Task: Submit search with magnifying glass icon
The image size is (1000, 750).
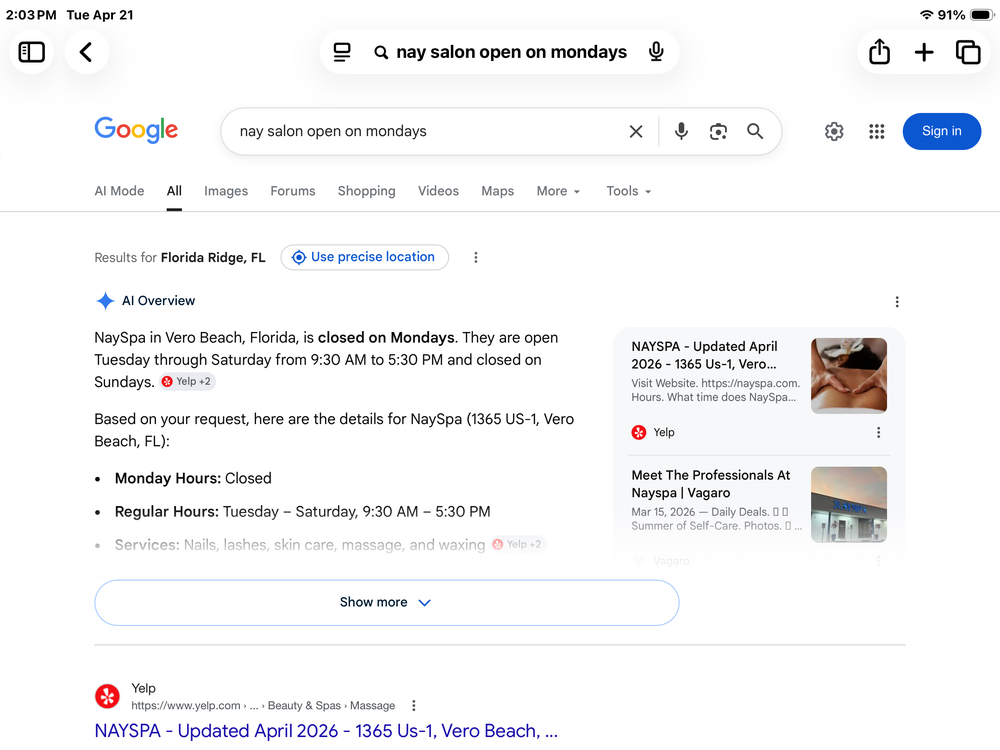Action: [755, 131]
